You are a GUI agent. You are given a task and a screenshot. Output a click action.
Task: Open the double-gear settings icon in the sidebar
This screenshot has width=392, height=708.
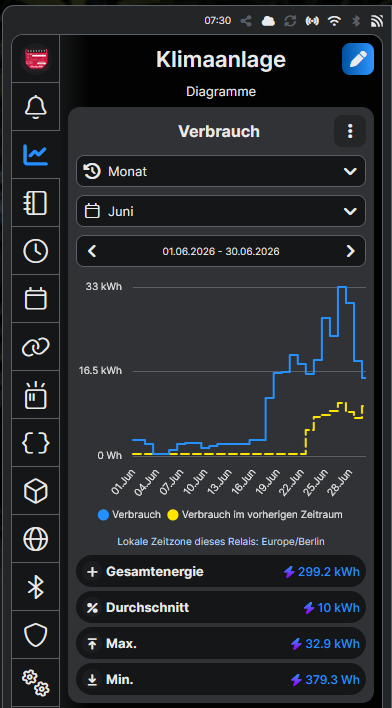click(36, 682)
